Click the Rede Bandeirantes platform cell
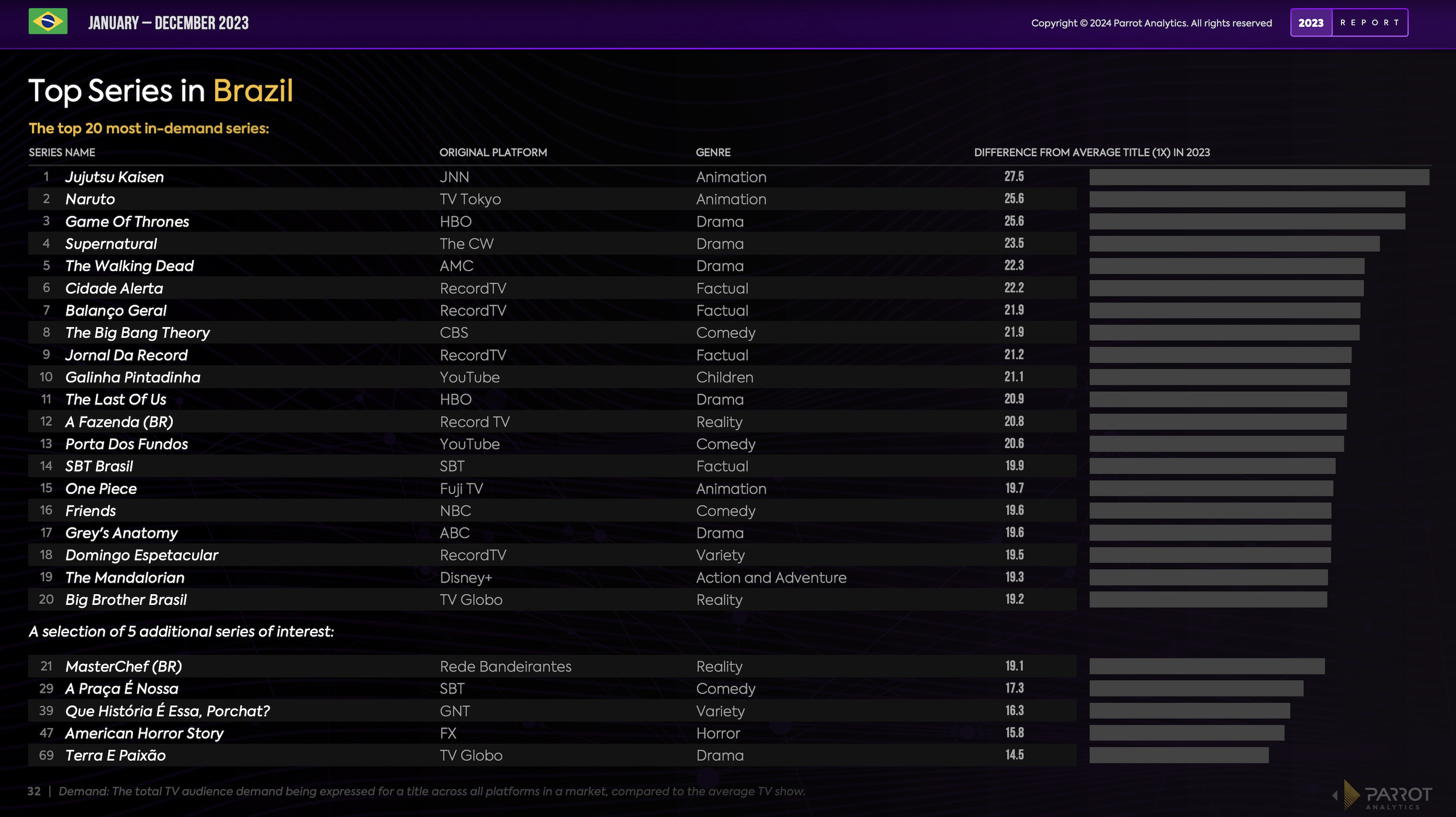Viewport: 1456px width, 817px height. coord(506,667)
